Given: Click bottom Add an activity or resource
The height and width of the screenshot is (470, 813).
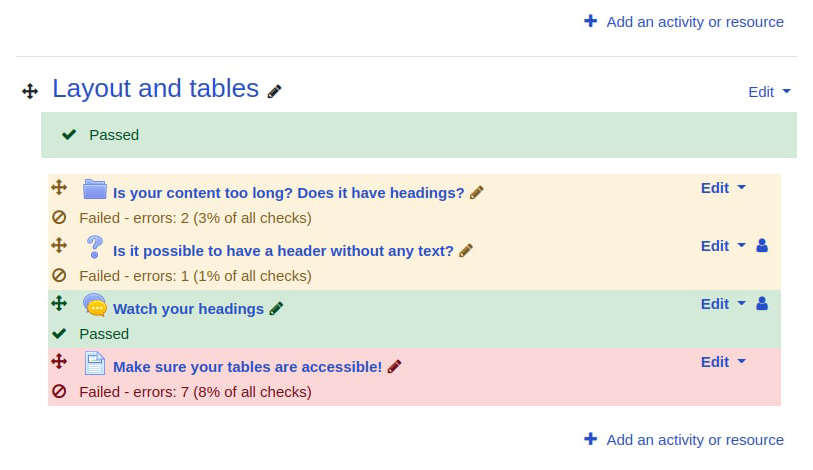Looking at the screenshot, I should point(684,440).
